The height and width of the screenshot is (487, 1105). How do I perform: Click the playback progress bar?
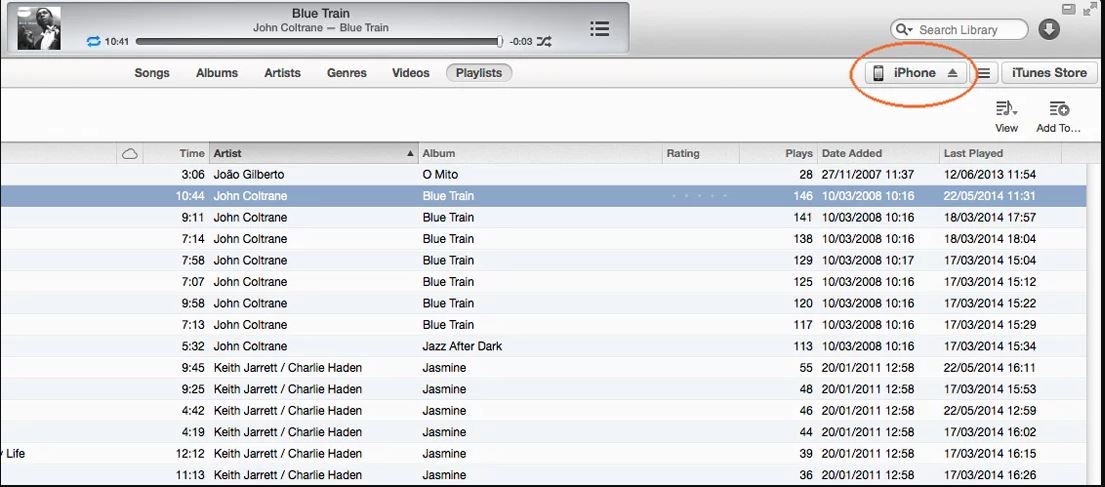pyautogui.click(x=317, y=42)
